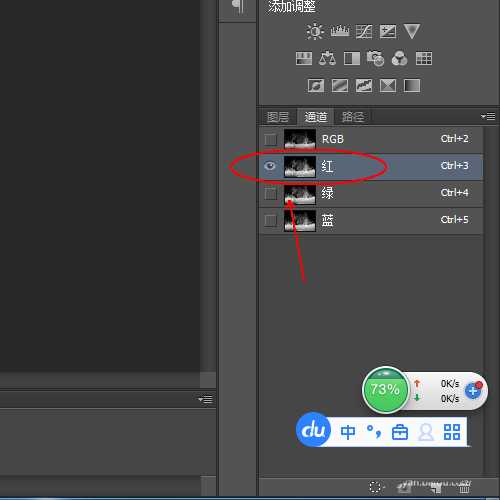This screenshot has width=500, height=500.
Task: Add a Curves adjustment
Action: (x=364, y=32)
